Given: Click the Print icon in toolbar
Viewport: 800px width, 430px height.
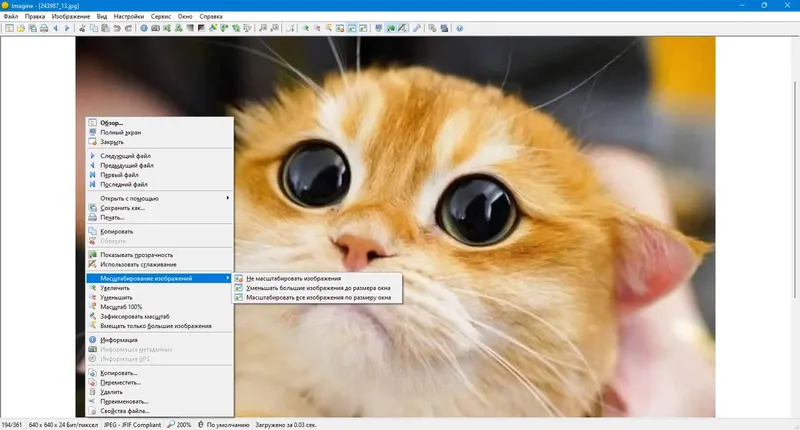Looking at the screenshot, I should (x=44, y=28).
